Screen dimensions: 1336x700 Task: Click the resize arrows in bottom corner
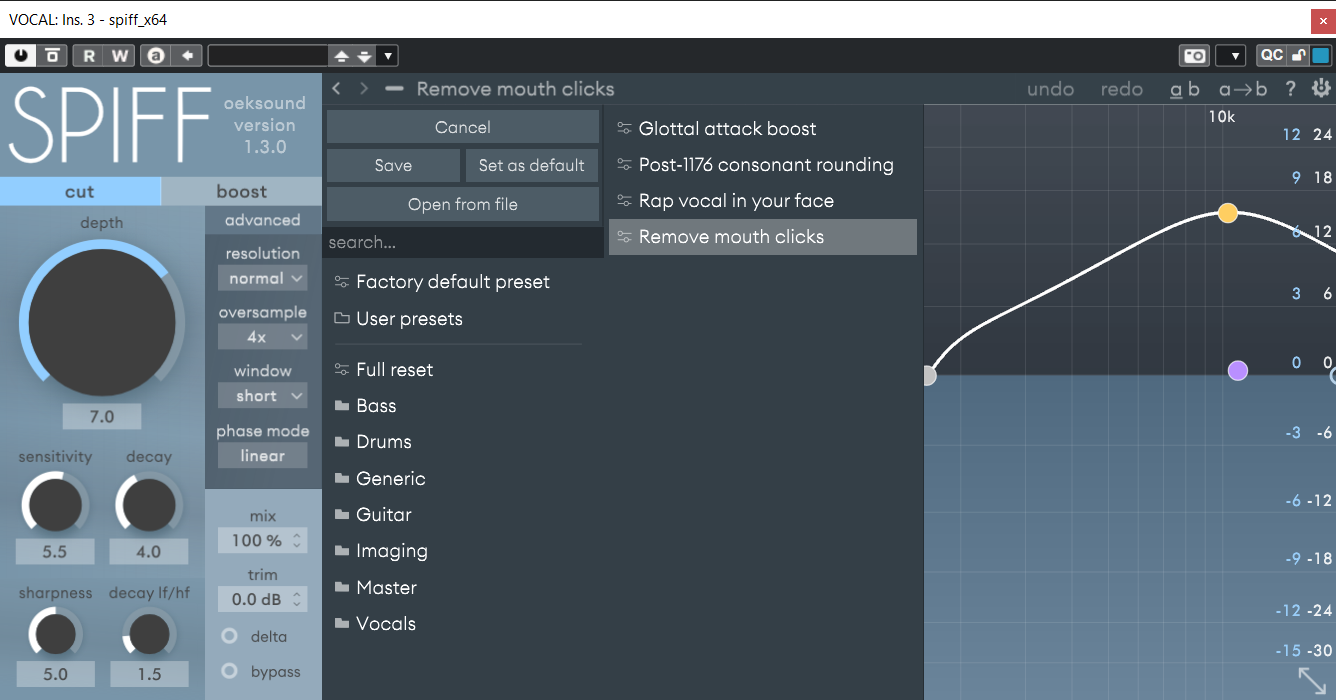[x=1312, y=681]
